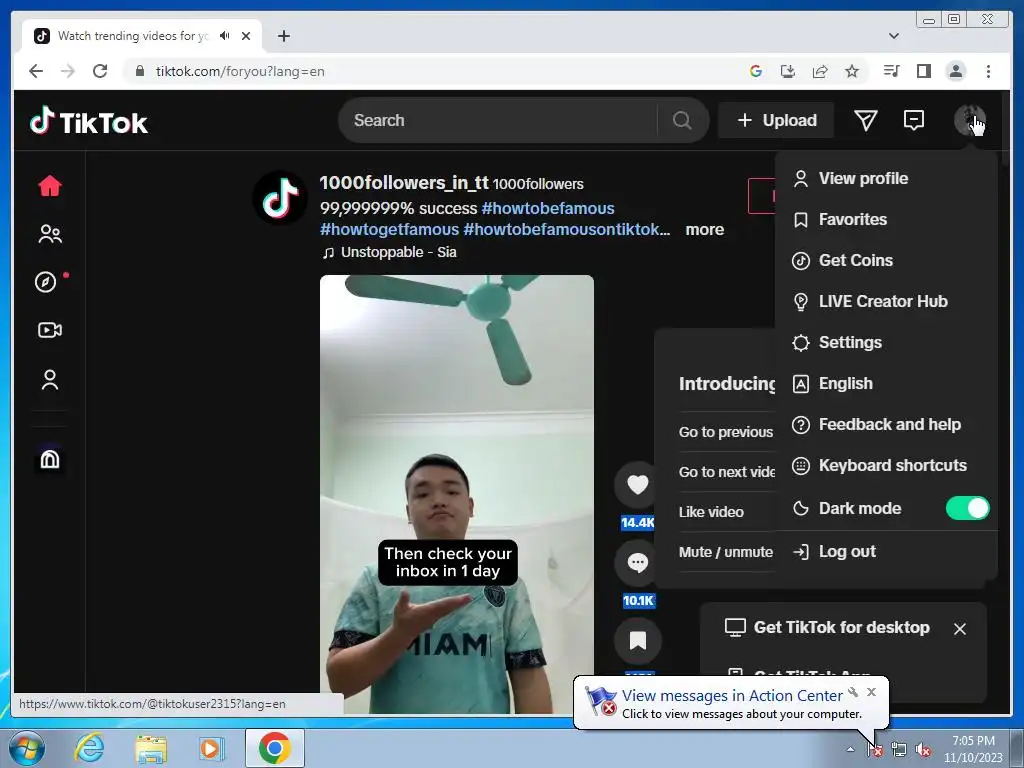The image size is (1024, 768).
Task: Open the Following people icon in sidebar
Action: point(50,234)
